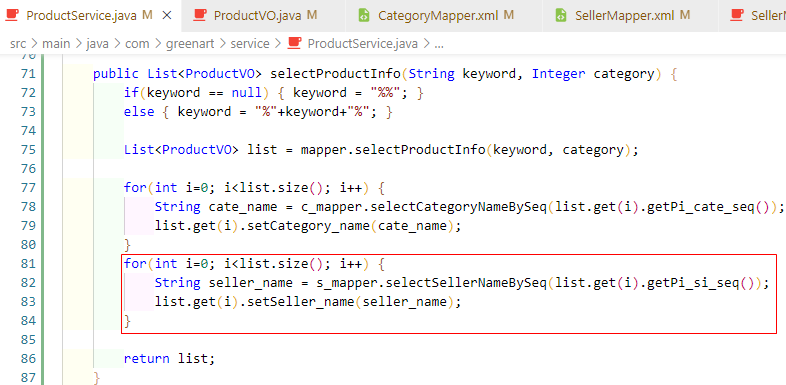Switch to the ProductService.java tab

(90, 16)
